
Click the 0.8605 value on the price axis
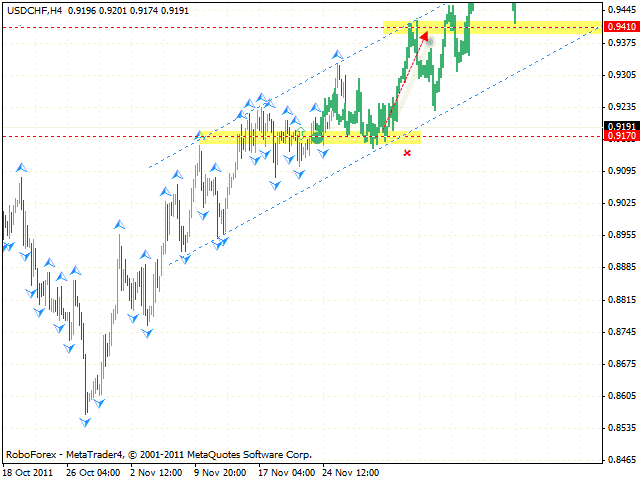click(x=621, y=396)
